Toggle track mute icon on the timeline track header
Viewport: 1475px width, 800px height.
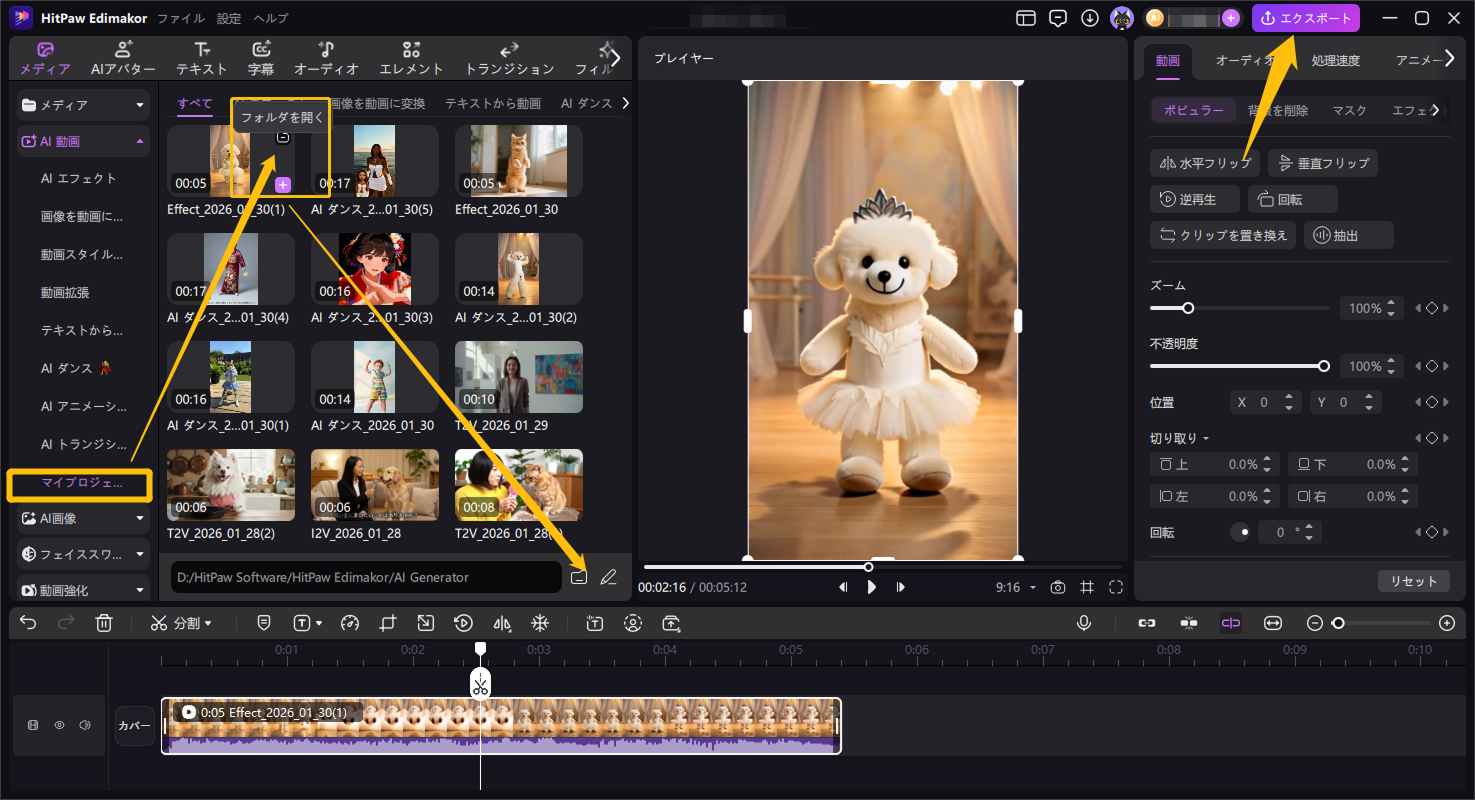[84, 724]
